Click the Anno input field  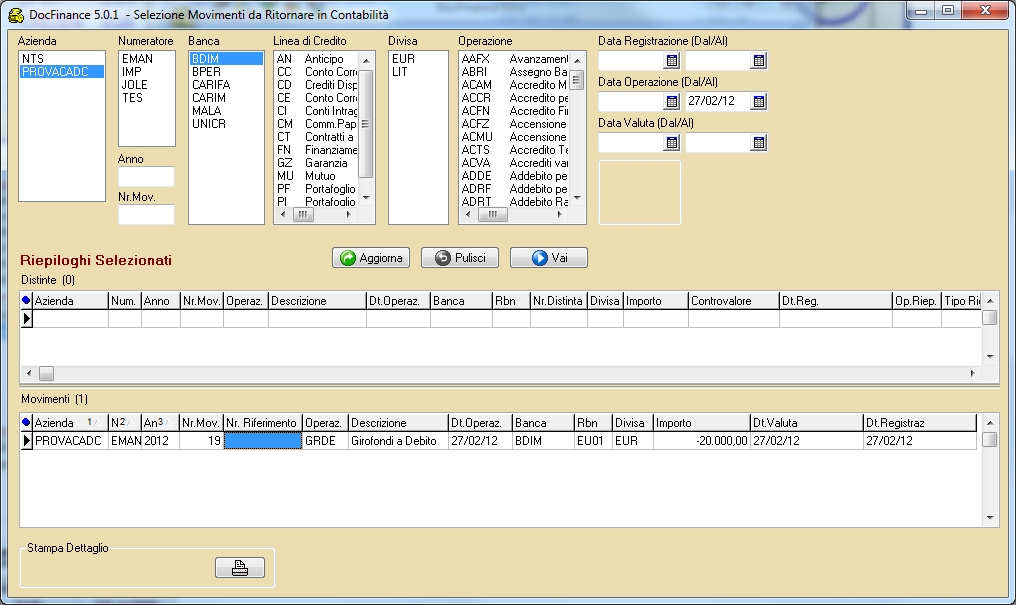[146, 177]
